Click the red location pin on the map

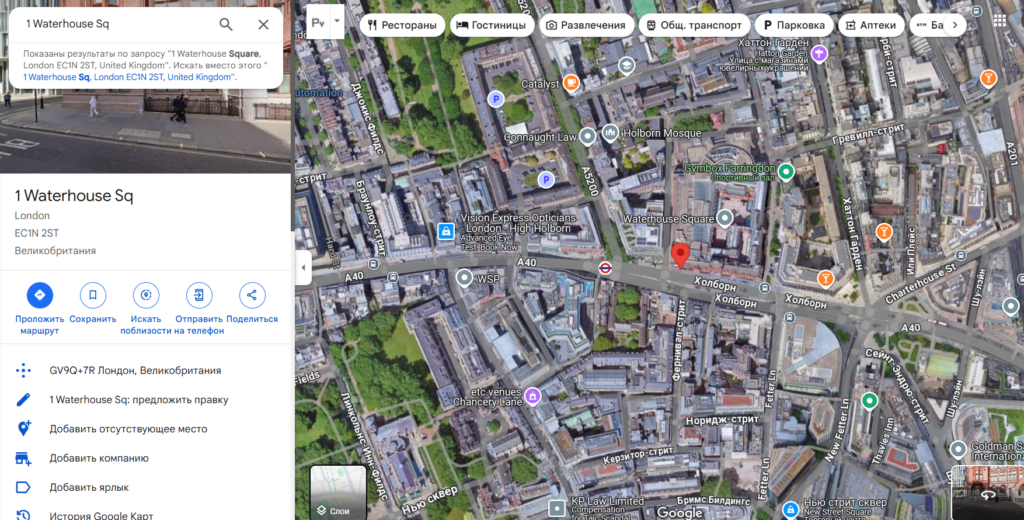coord(680,255)
